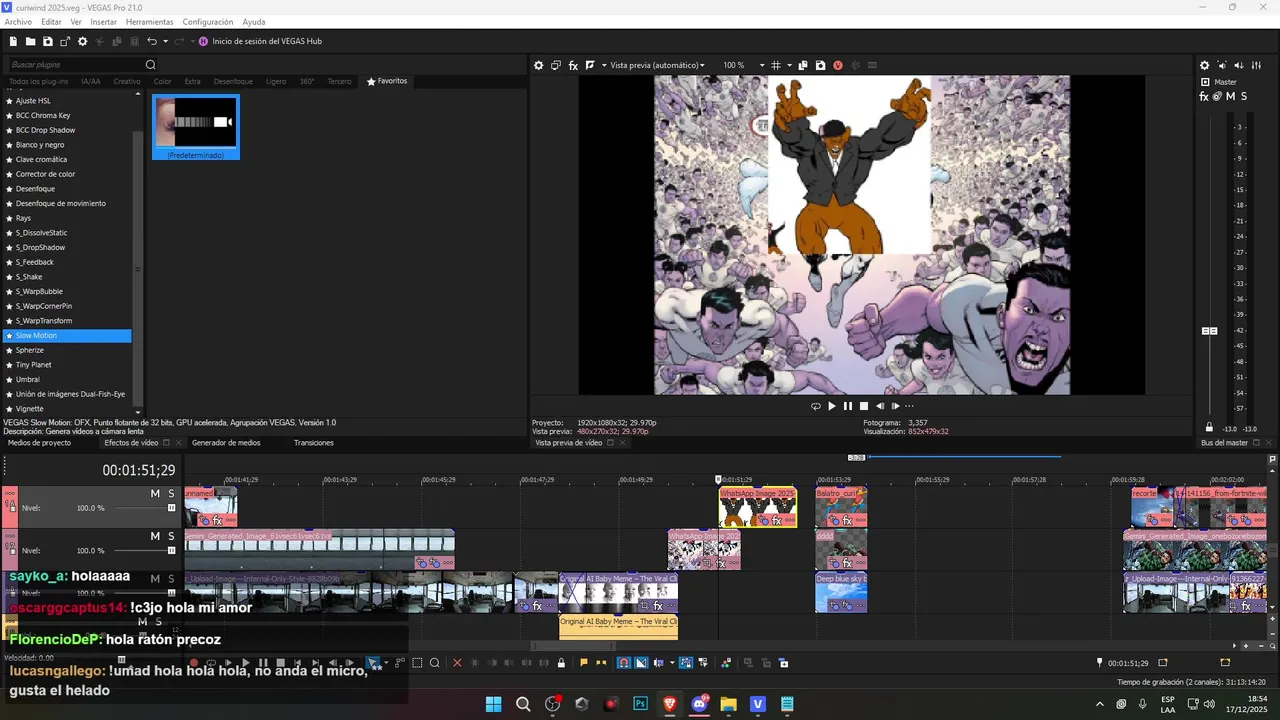Screen dimensions: 1280x720
Task: Open video output FX in preview toolbar
Action: (x=573, y=65)
